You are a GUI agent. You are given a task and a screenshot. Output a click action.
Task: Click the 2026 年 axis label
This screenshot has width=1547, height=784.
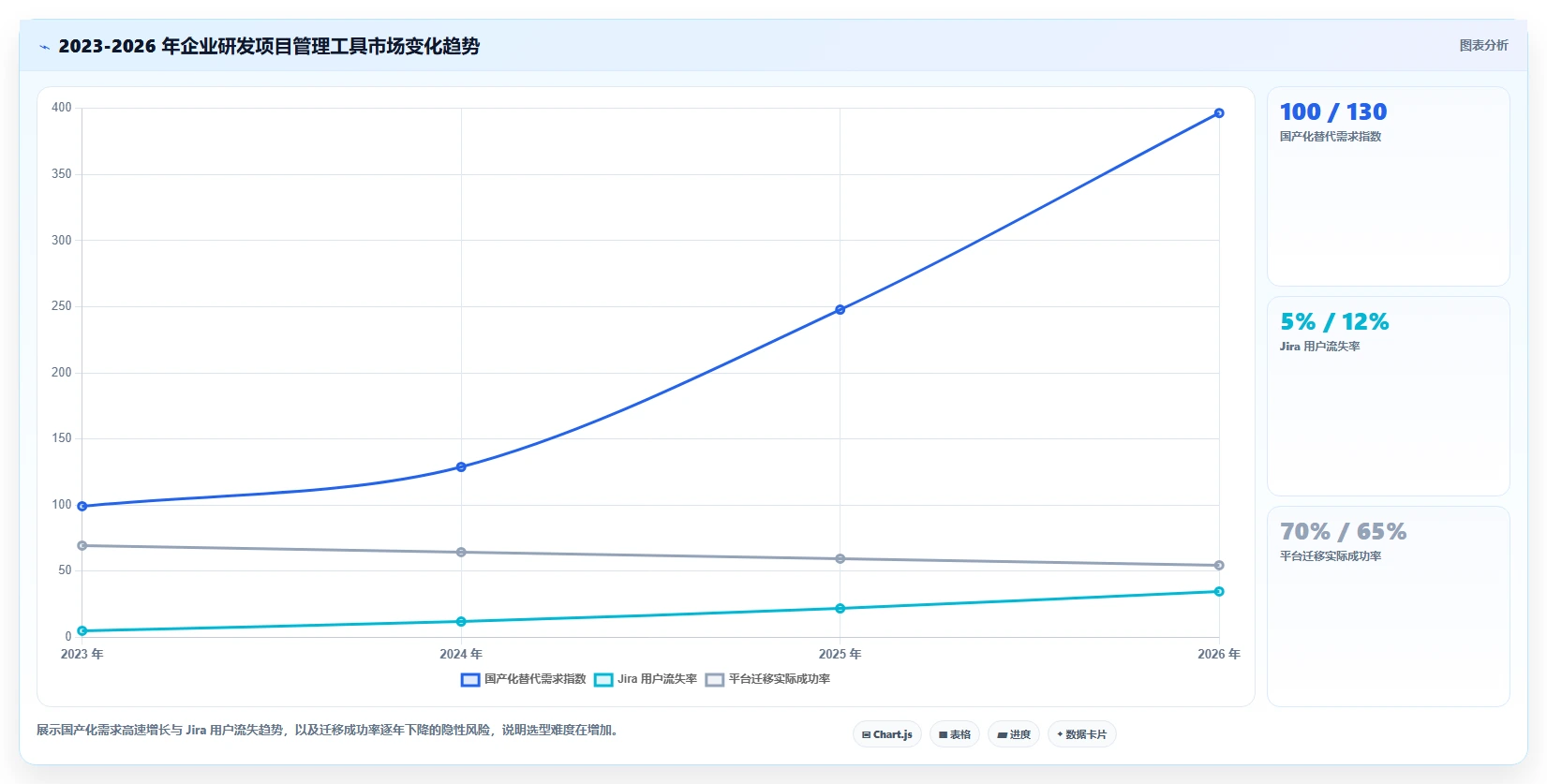click(1218, 654)
